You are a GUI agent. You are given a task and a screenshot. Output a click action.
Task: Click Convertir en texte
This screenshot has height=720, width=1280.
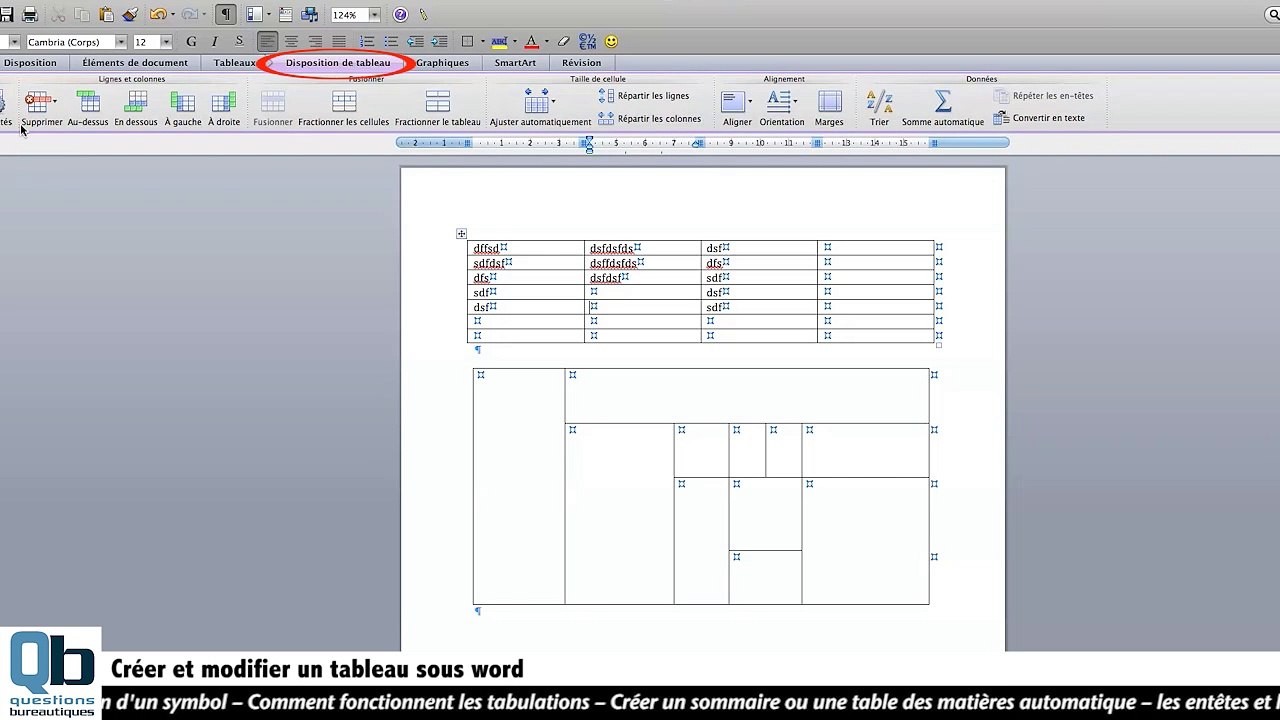pos(1039,118)
